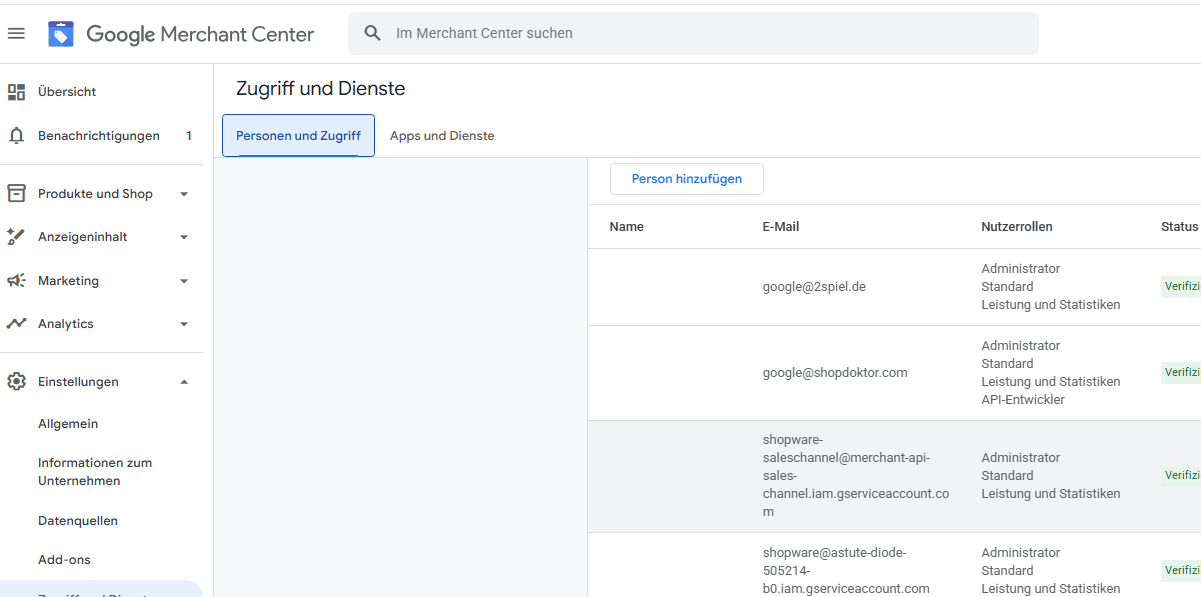This screenshot has height=597, width=1201.
Task: Click the Status column header
Action: (x=1179, y=227)
